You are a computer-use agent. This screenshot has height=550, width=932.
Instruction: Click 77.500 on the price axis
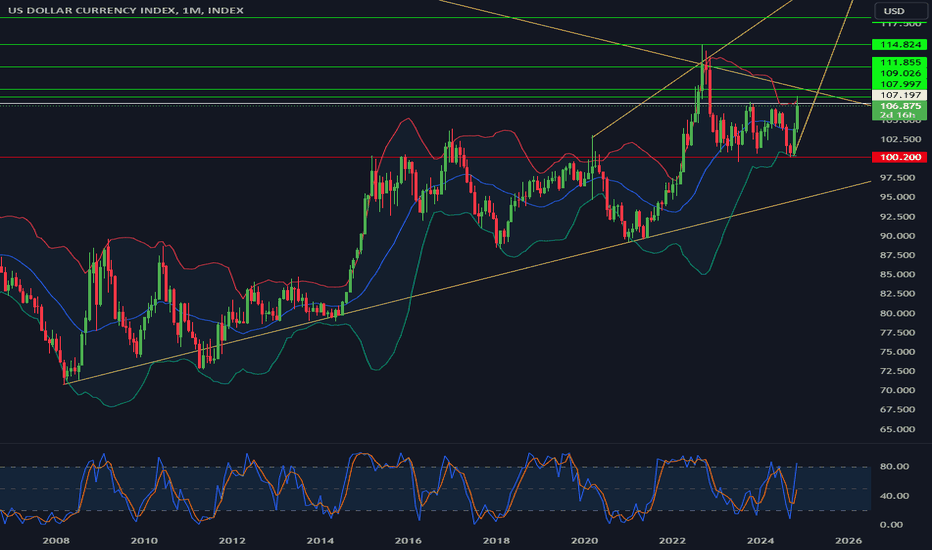(x=900, y=332)
